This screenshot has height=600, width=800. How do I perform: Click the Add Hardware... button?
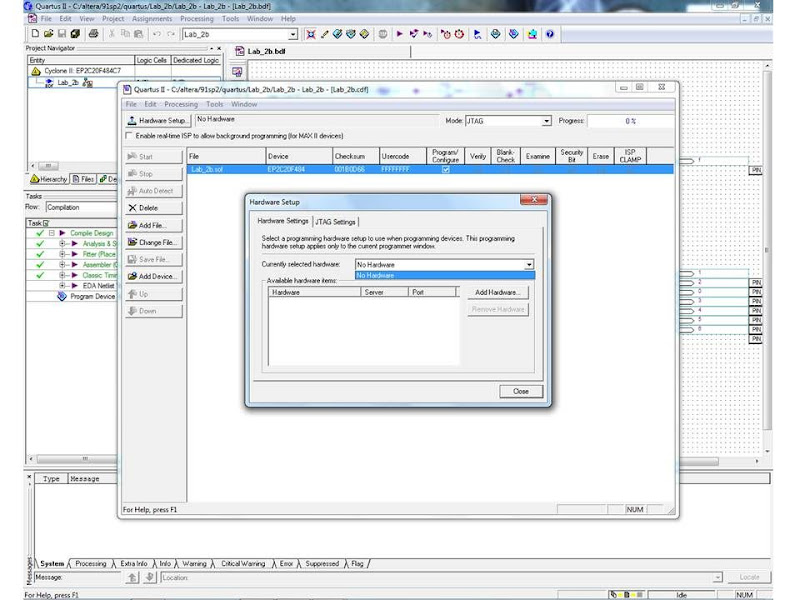497,292
